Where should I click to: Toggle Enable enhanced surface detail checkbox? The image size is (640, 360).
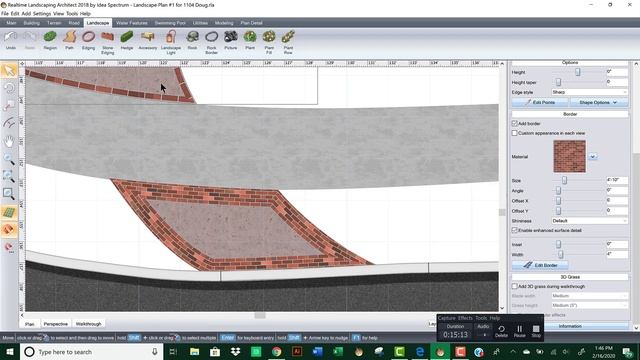(x=515, y=230)
